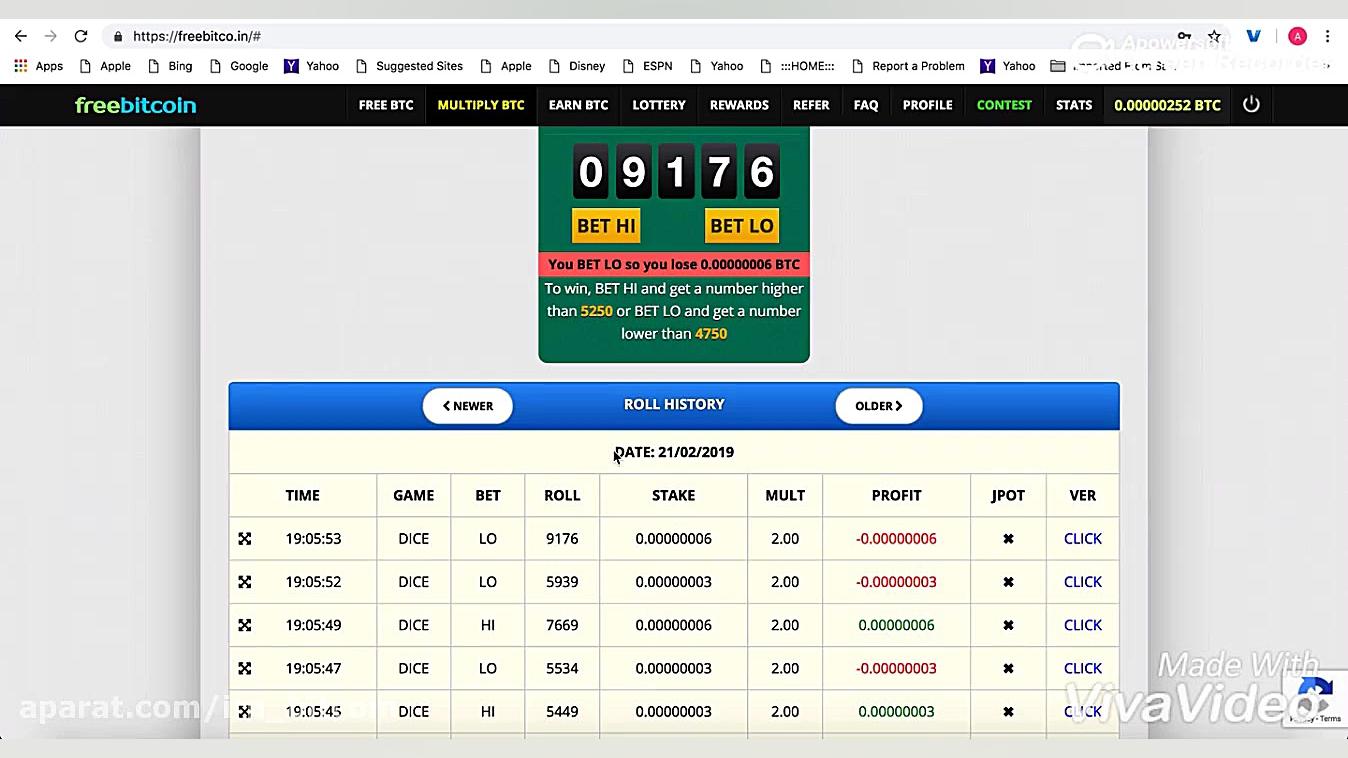Click the roll value 5449 cell

562,712
